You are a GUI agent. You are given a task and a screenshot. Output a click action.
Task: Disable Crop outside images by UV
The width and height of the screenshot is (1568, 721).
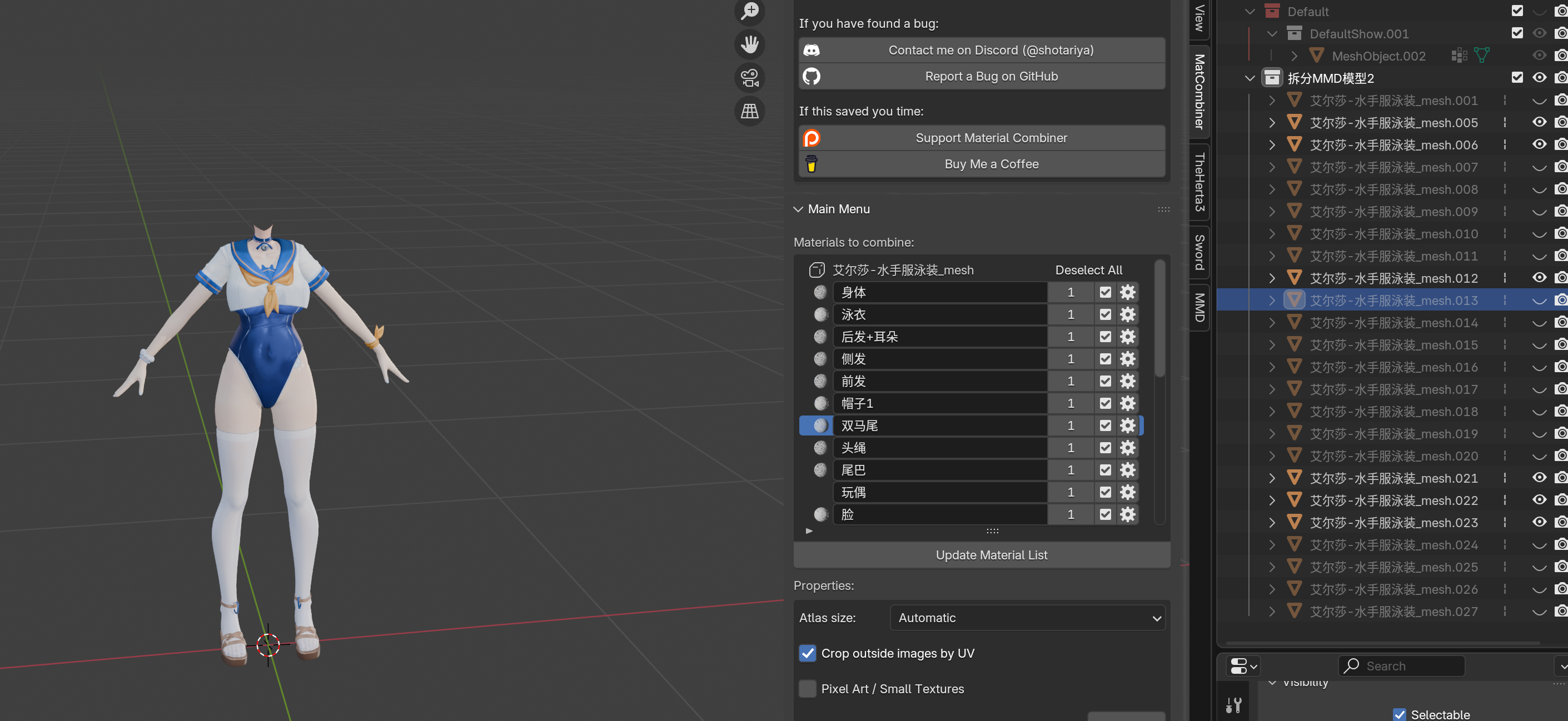coord(807,653)
